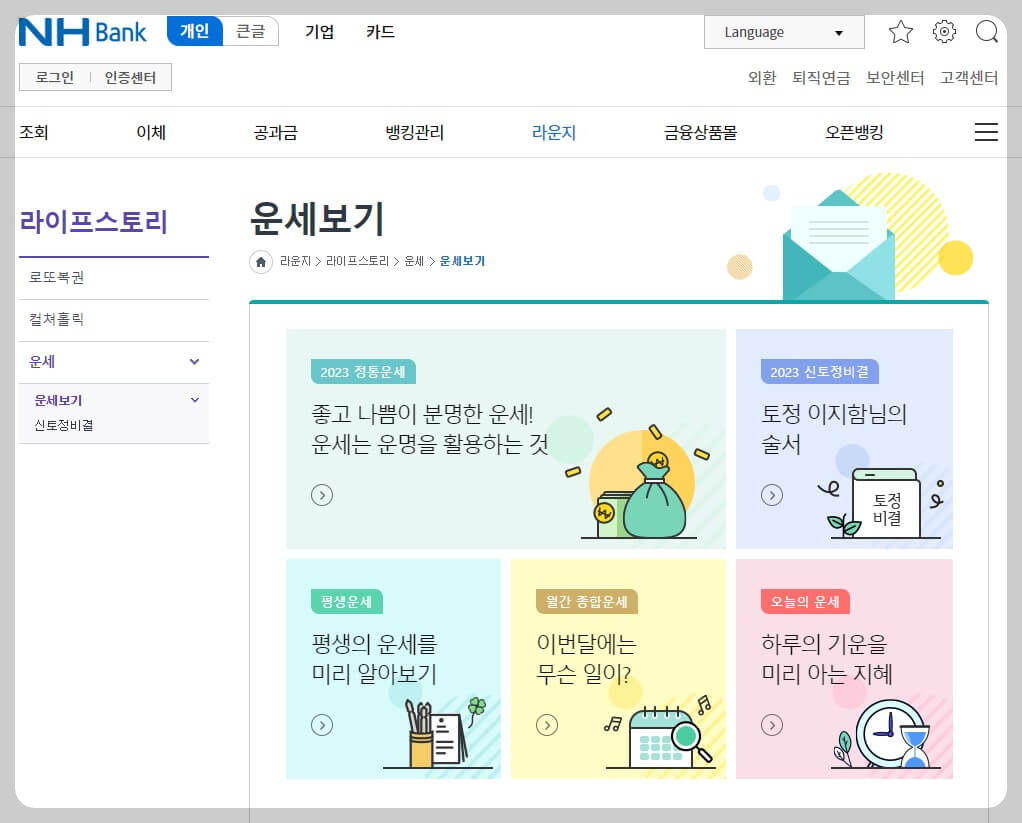Collapse the 운세 sidebar menu chevron
1022x823 pixels.
click(195, 362)
